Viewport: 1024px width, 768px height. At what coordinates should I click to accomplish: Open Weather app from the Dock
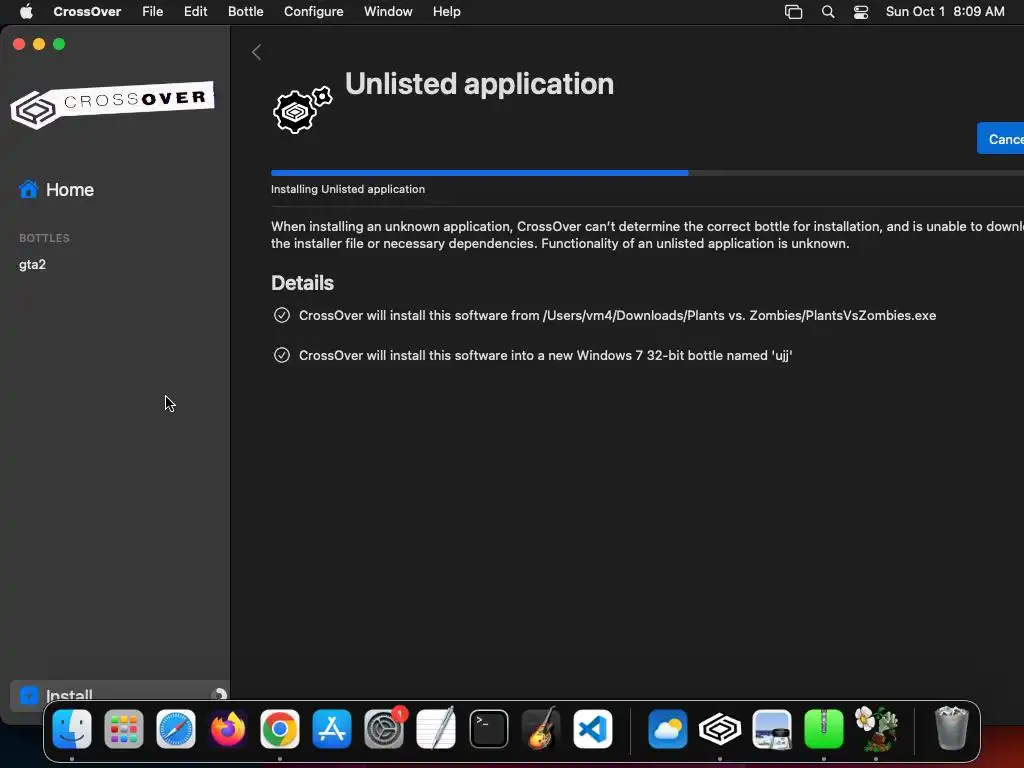(x=667, y=728)
